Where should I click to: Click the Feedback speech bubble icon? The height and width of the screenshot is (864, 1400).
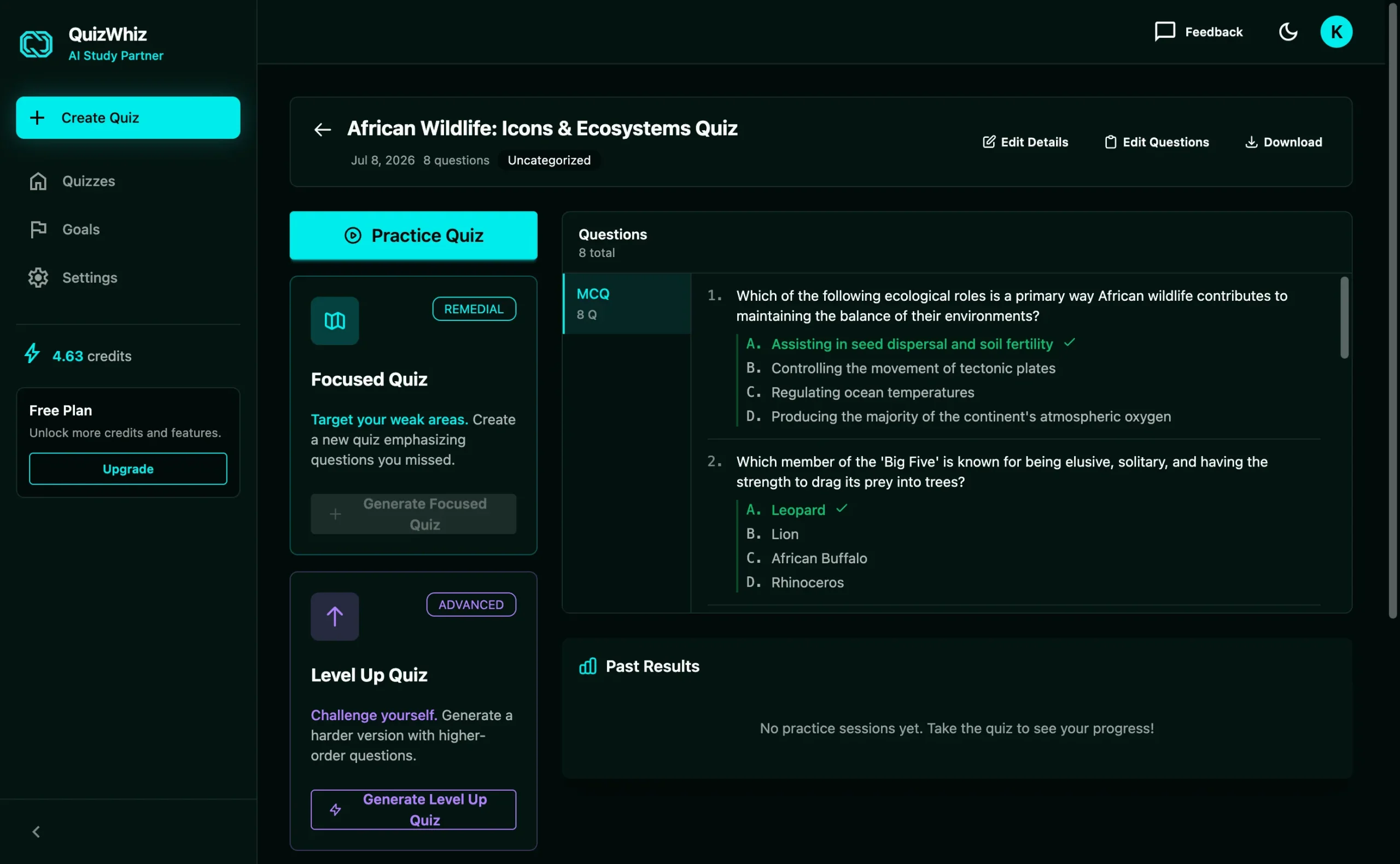[1165, 31]
